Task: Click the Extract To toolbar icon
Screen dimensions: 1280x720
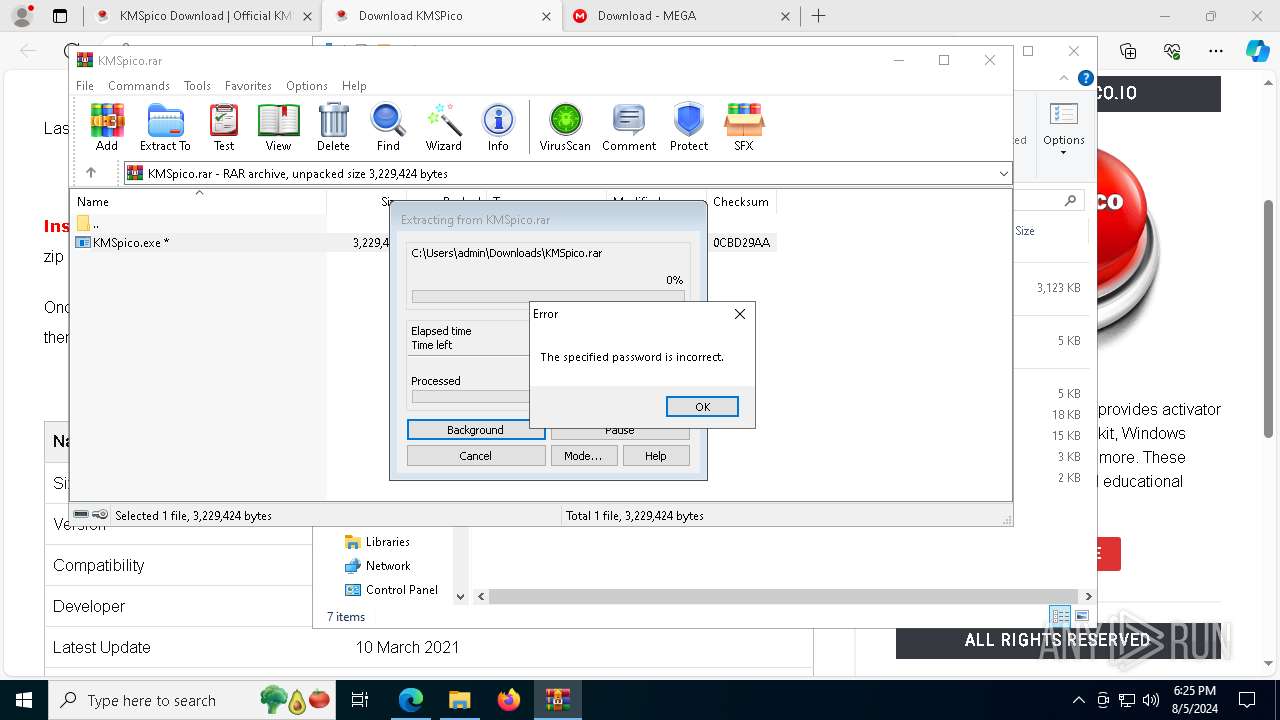Action: (x=165, y=127)
